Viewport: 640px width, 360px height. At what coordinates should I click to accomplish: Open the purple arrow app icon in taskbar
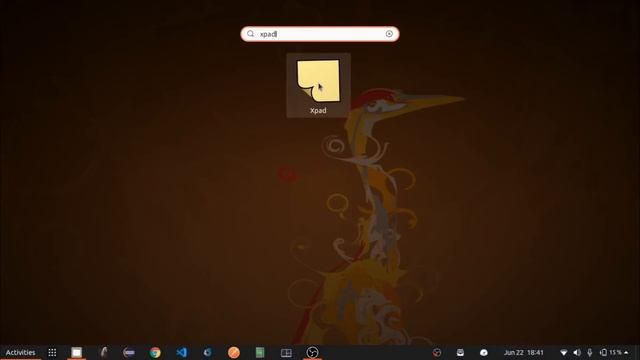[129, 352]
